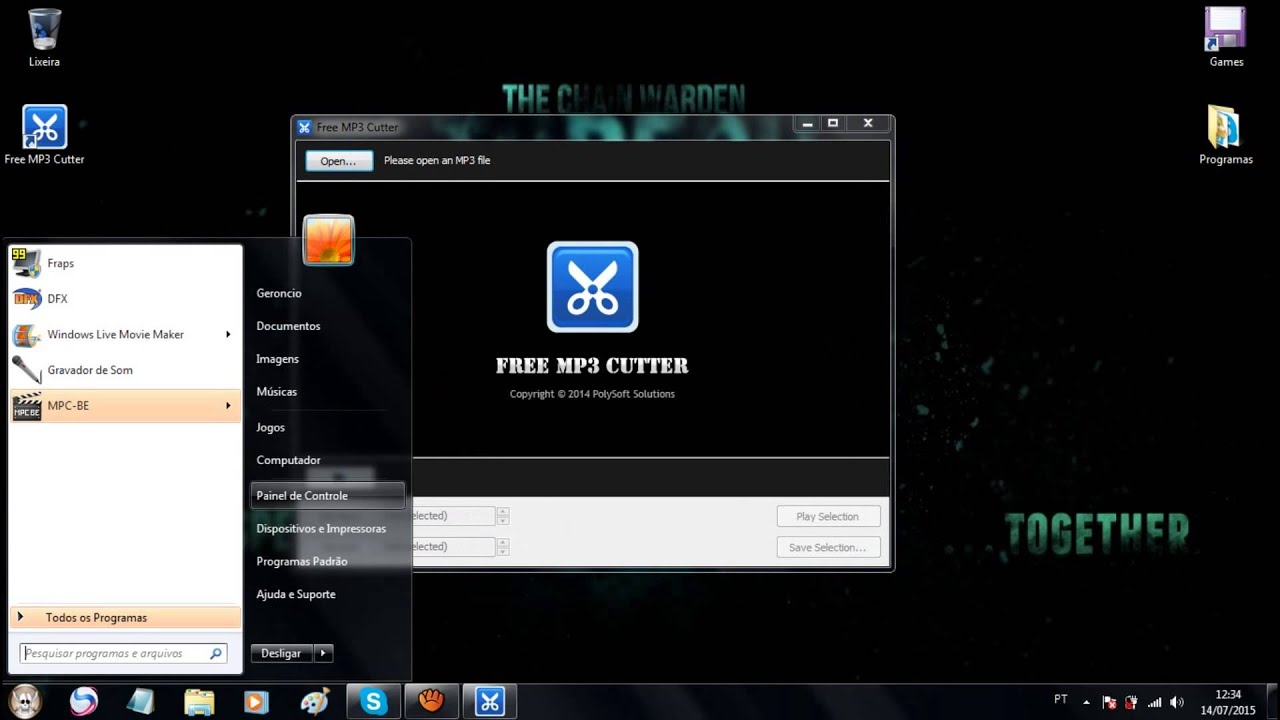Switch to the Fraps paw taskbar icon
Viewport: 1280px width, 720px height.
tap(431, 701)
